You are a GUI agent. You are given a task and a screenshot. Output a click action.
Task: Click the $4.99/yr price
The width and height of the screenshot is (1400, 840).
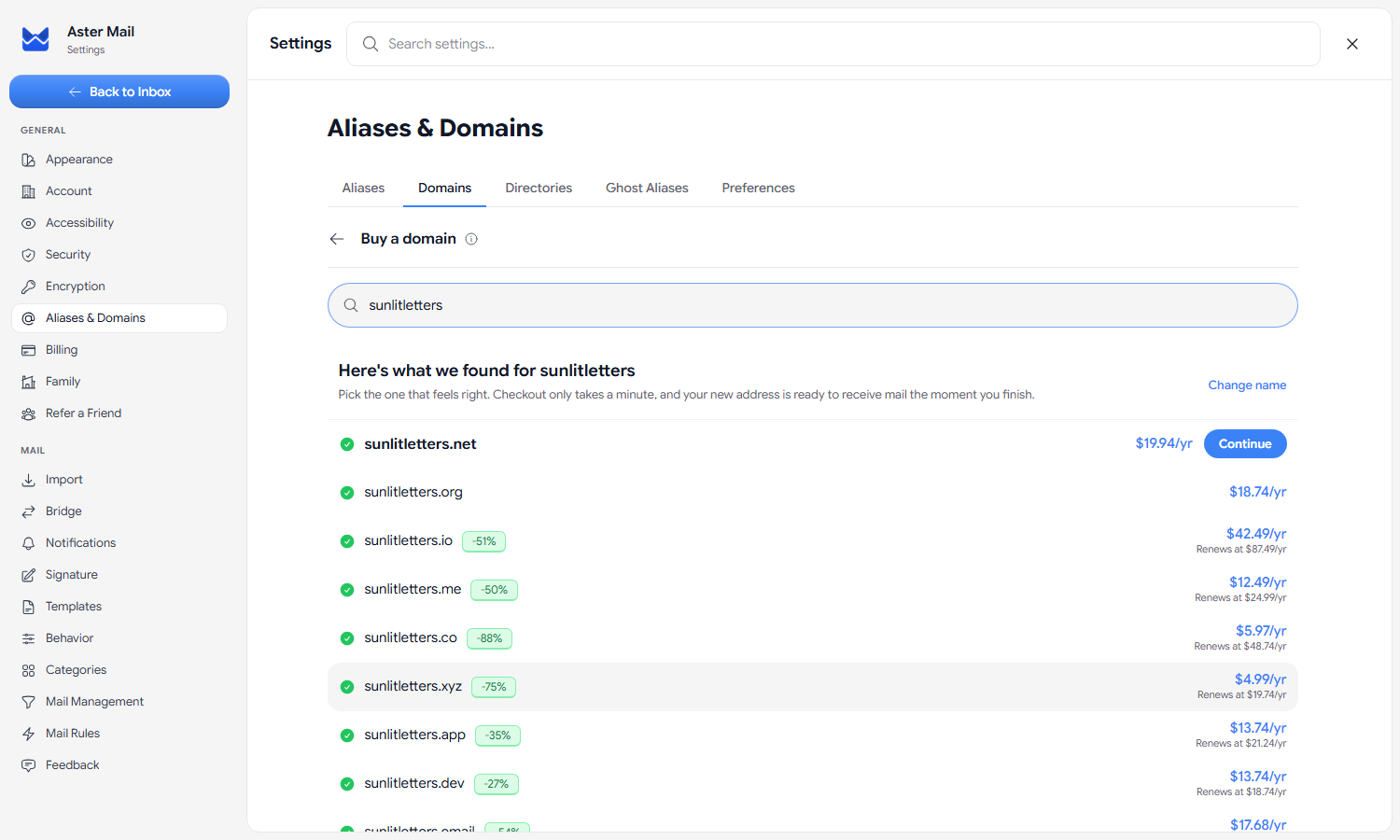tap(1260, 679)
